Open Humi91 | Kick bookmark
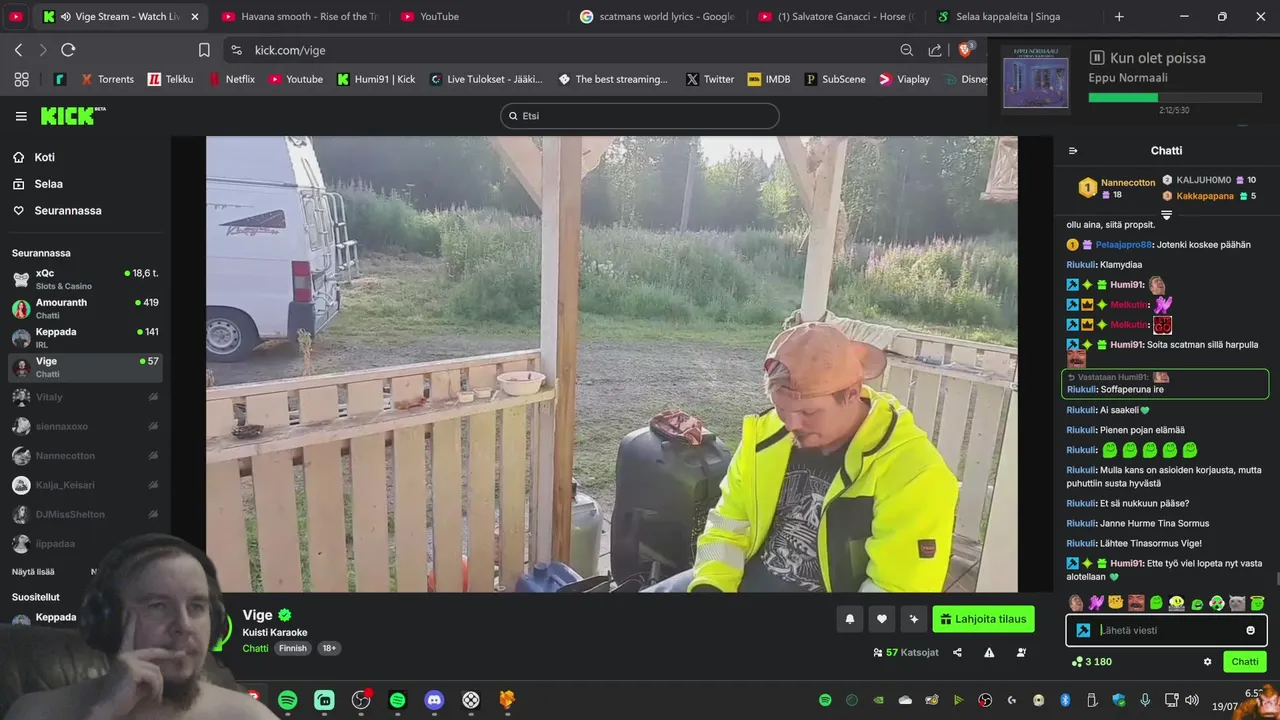1280x720 pixels. [x=376, y=79]
